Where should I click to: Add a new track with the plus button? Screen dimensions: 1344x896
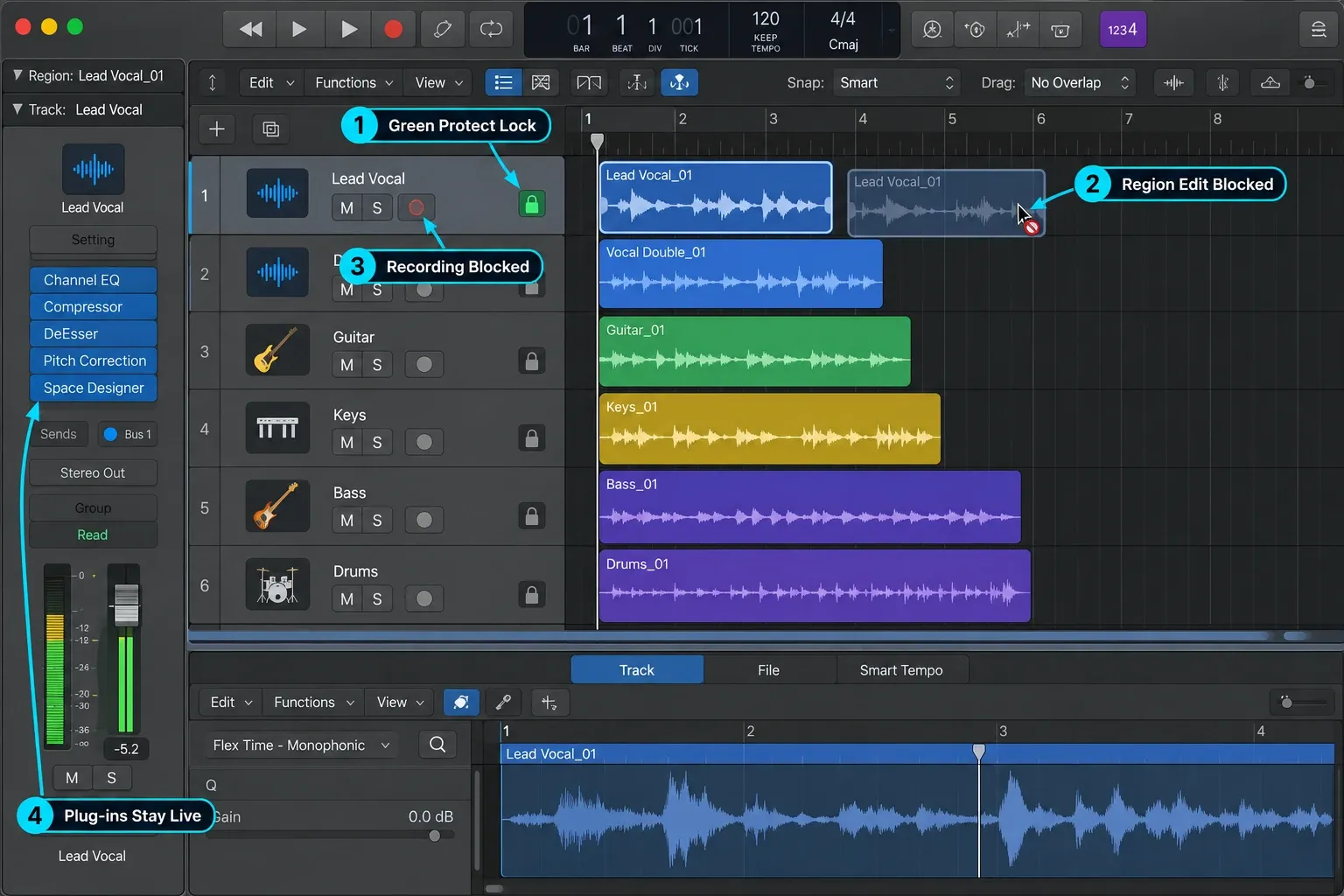(217, 129)
